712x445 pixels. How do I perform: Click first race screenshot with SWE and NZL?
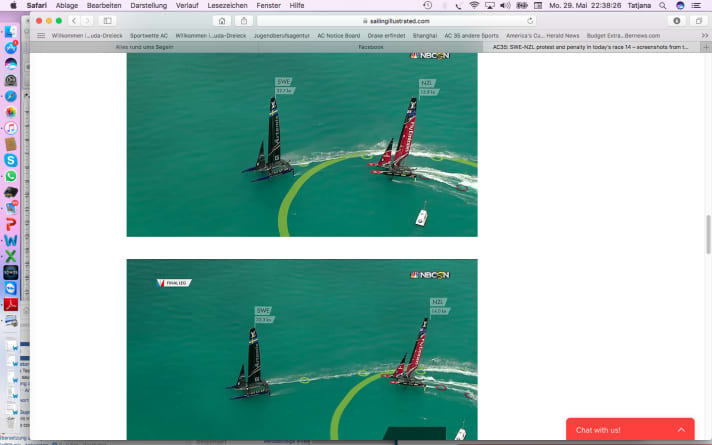(302, 144)
